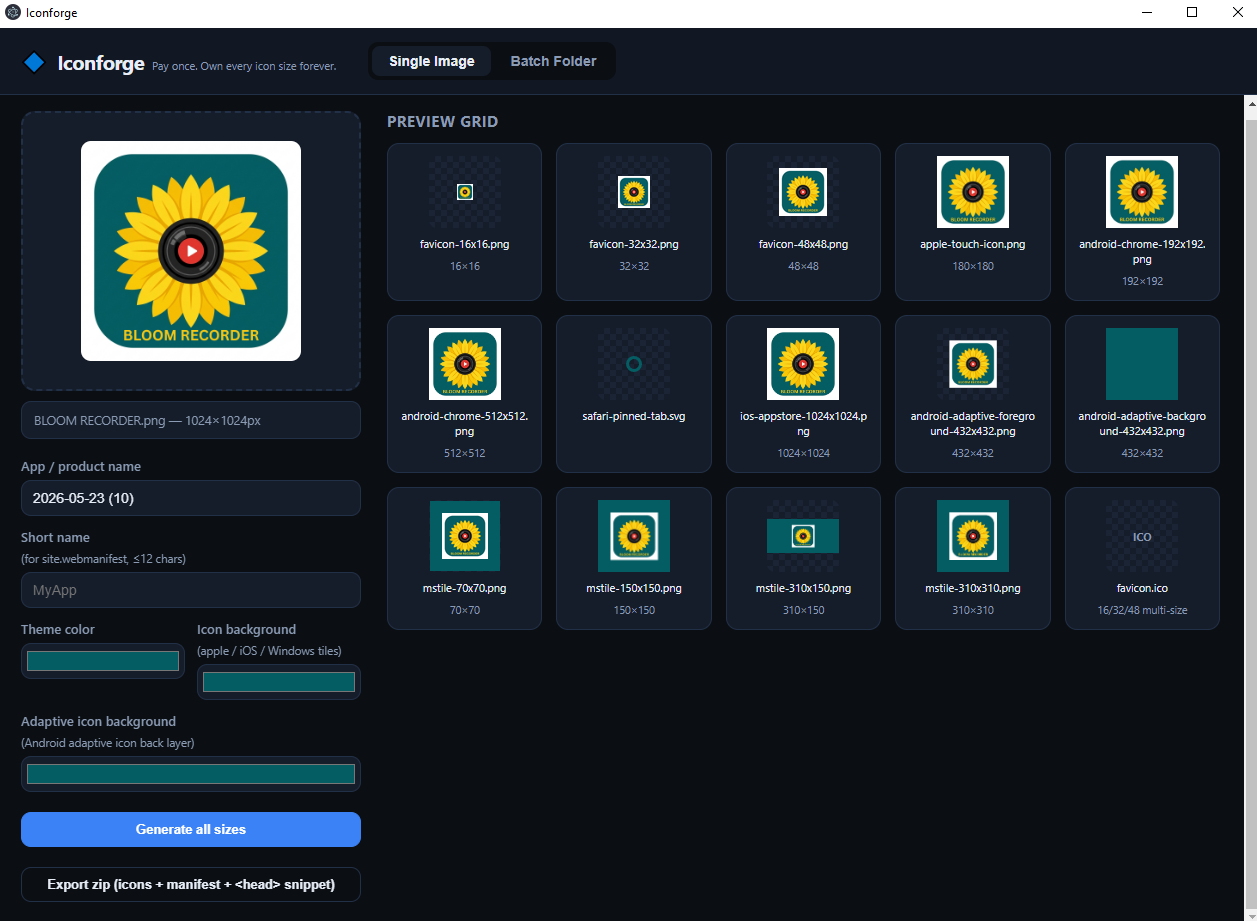Click the 1024×1024 size label
1257x921 pixels.
(x=803, y=453)
